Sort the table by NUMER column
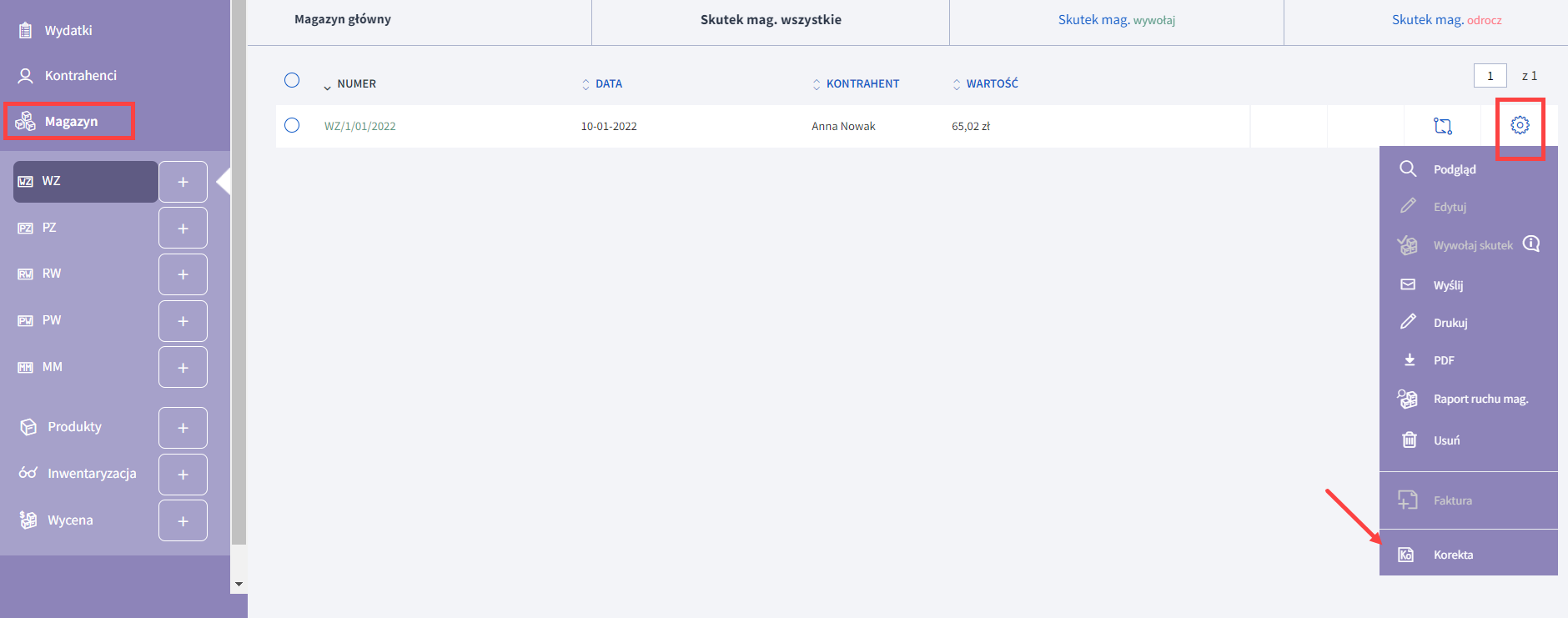Screen dimensions: 1568x618 coord(356,84)
